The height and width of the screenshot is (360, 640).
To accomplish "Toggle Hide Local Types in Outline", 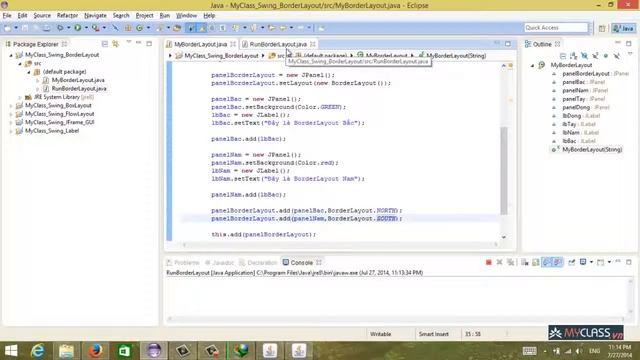I will [616, 56].
